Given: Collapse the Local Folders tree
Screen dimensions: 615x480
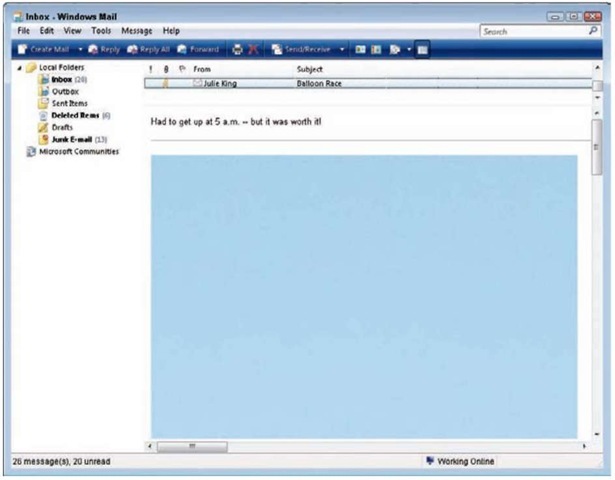Looking at the screenshot, I should pos(20,69).
